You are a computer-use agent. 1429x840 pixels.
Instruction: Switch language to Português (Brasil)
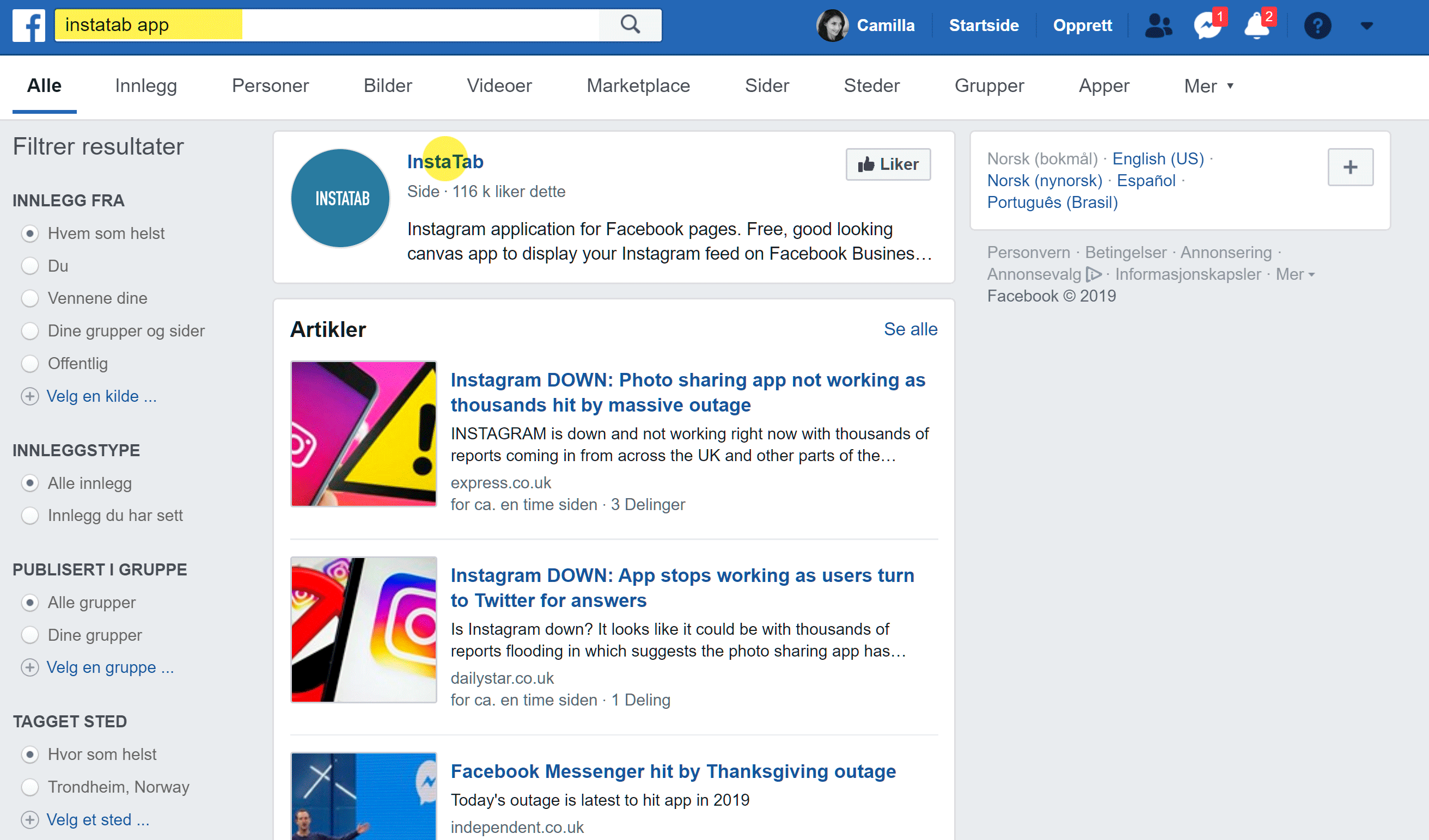(x=1053, y=203)
